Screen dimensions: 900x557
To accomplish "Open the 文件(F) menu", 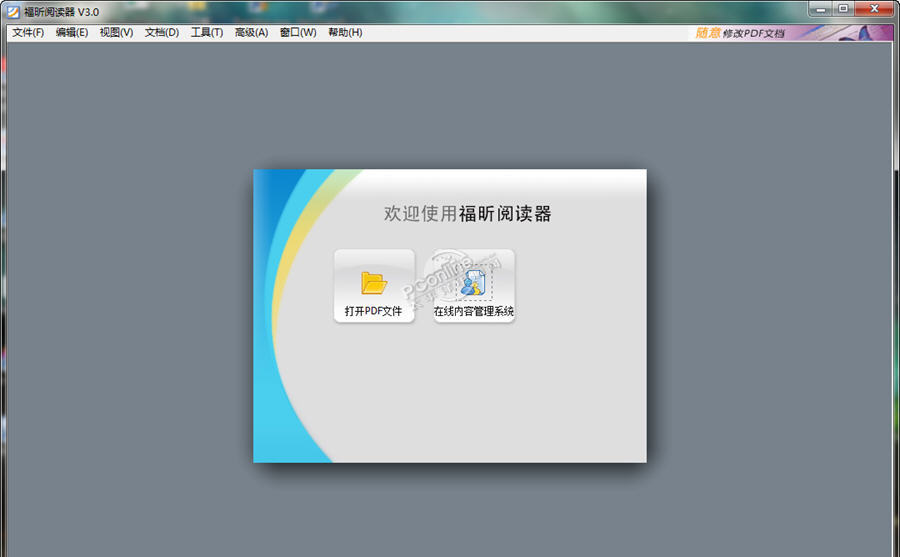I will click(x=28, y=33).
